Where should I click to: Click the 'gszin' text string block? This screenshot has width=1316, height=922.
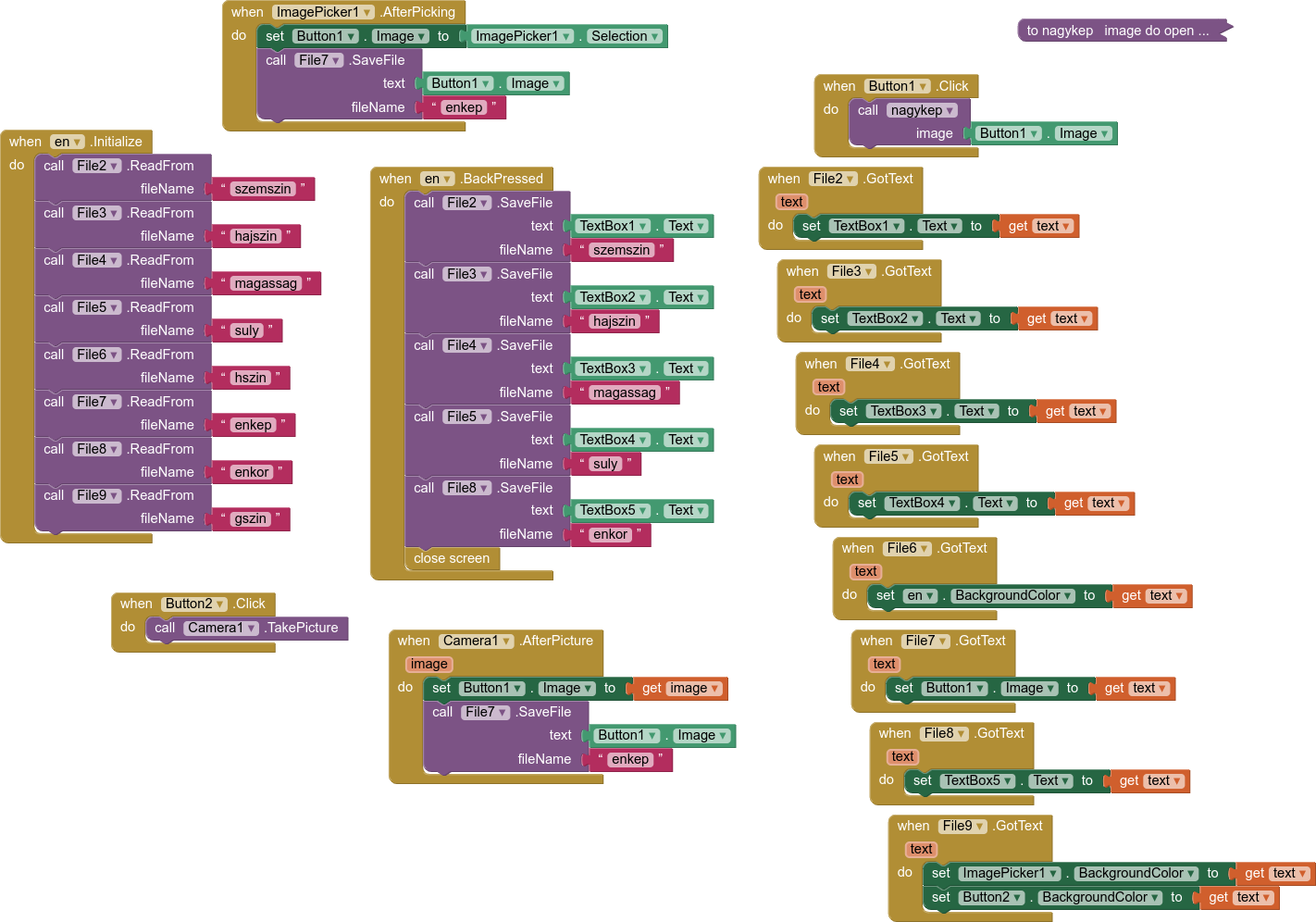pyautogui.click(x=251, y=518)
